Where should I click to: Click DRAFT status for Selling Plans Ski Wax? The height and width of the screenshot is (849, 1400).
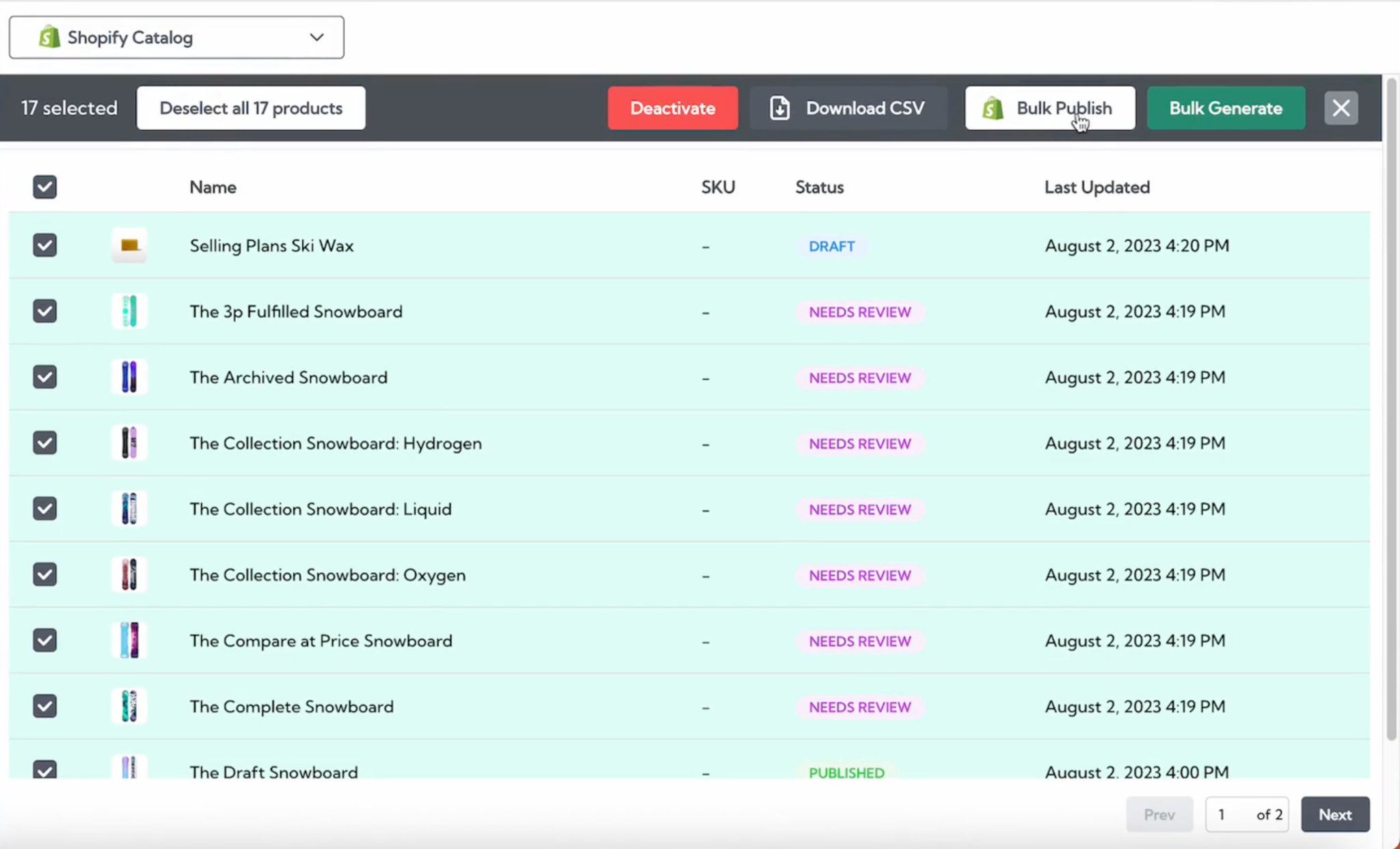[831, 245]
